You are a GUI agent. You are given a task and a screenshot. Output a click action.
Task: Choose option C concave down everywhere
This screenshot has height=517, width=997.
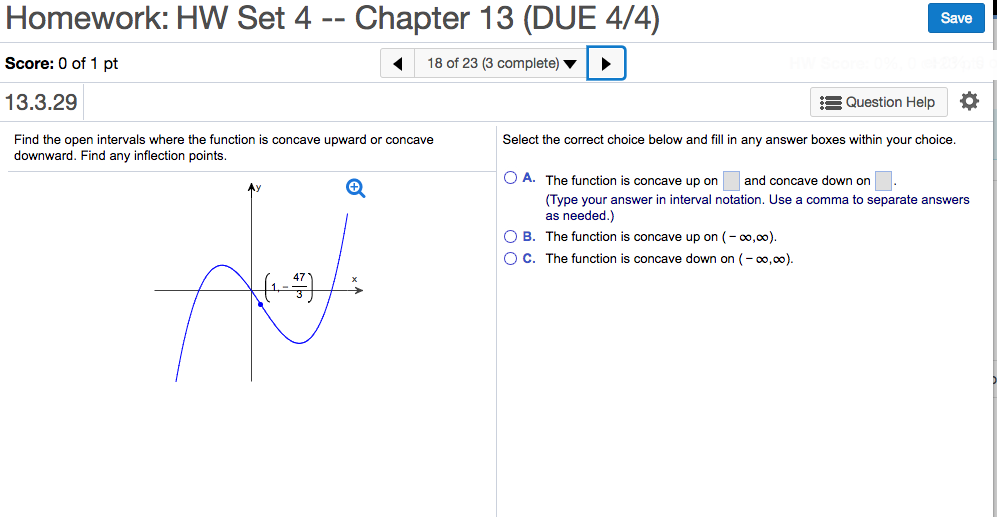click(511, 258)
